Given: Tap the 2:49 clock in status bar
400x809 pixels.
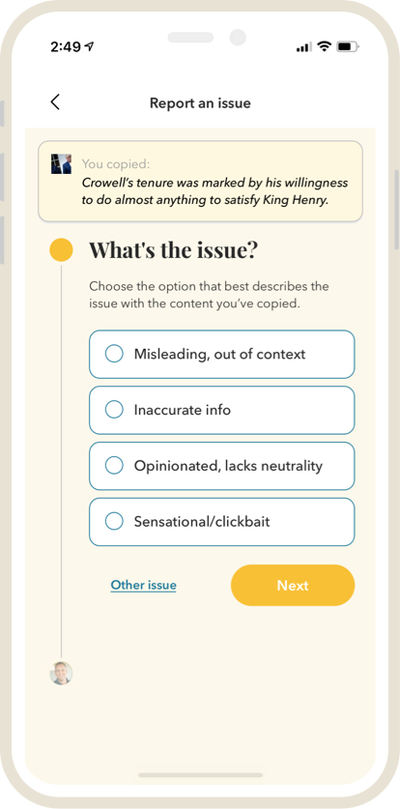Looking at the screenshot, I should (x=66, y=47).
